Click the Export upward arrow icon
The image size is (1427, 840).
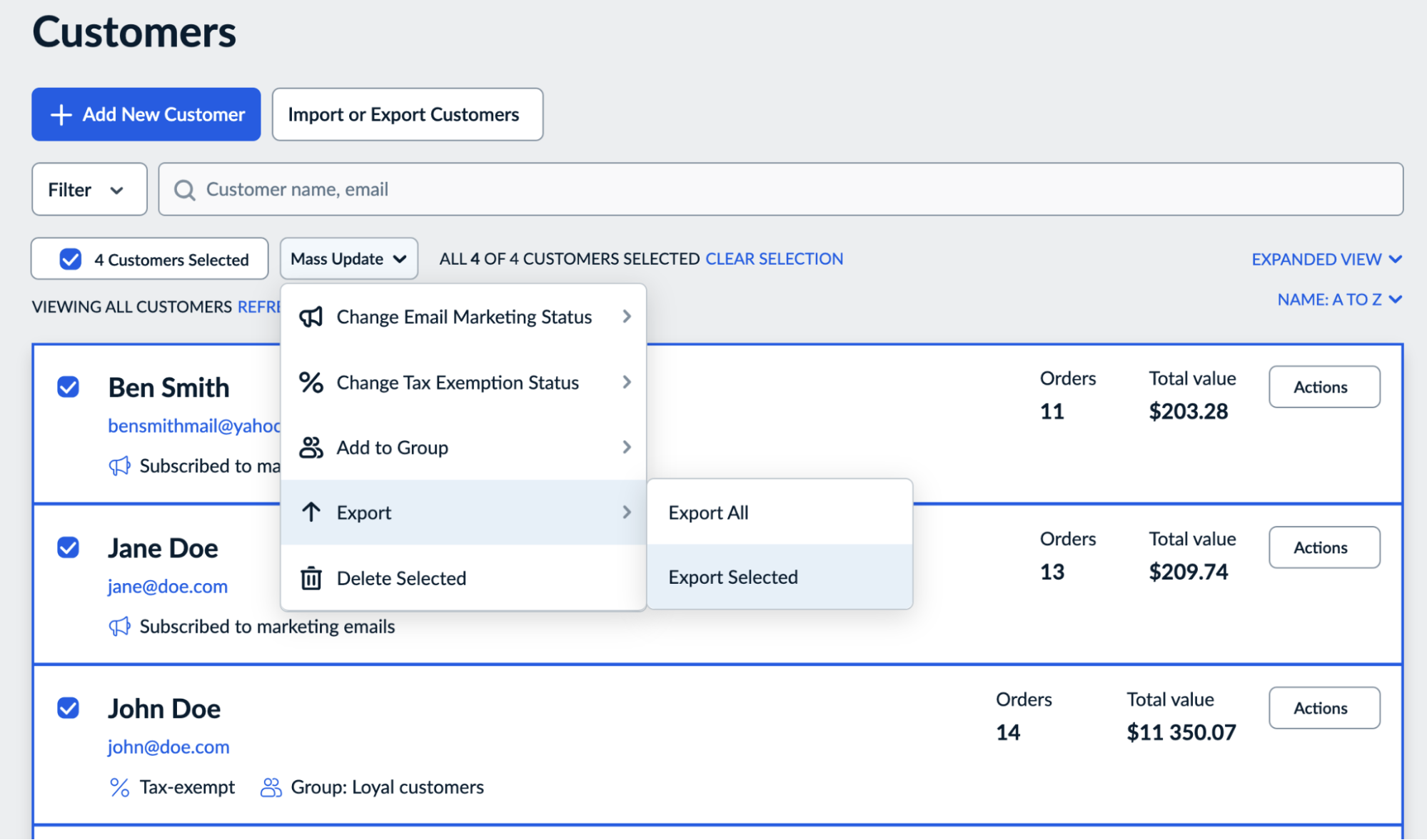[x=311, y=512]
